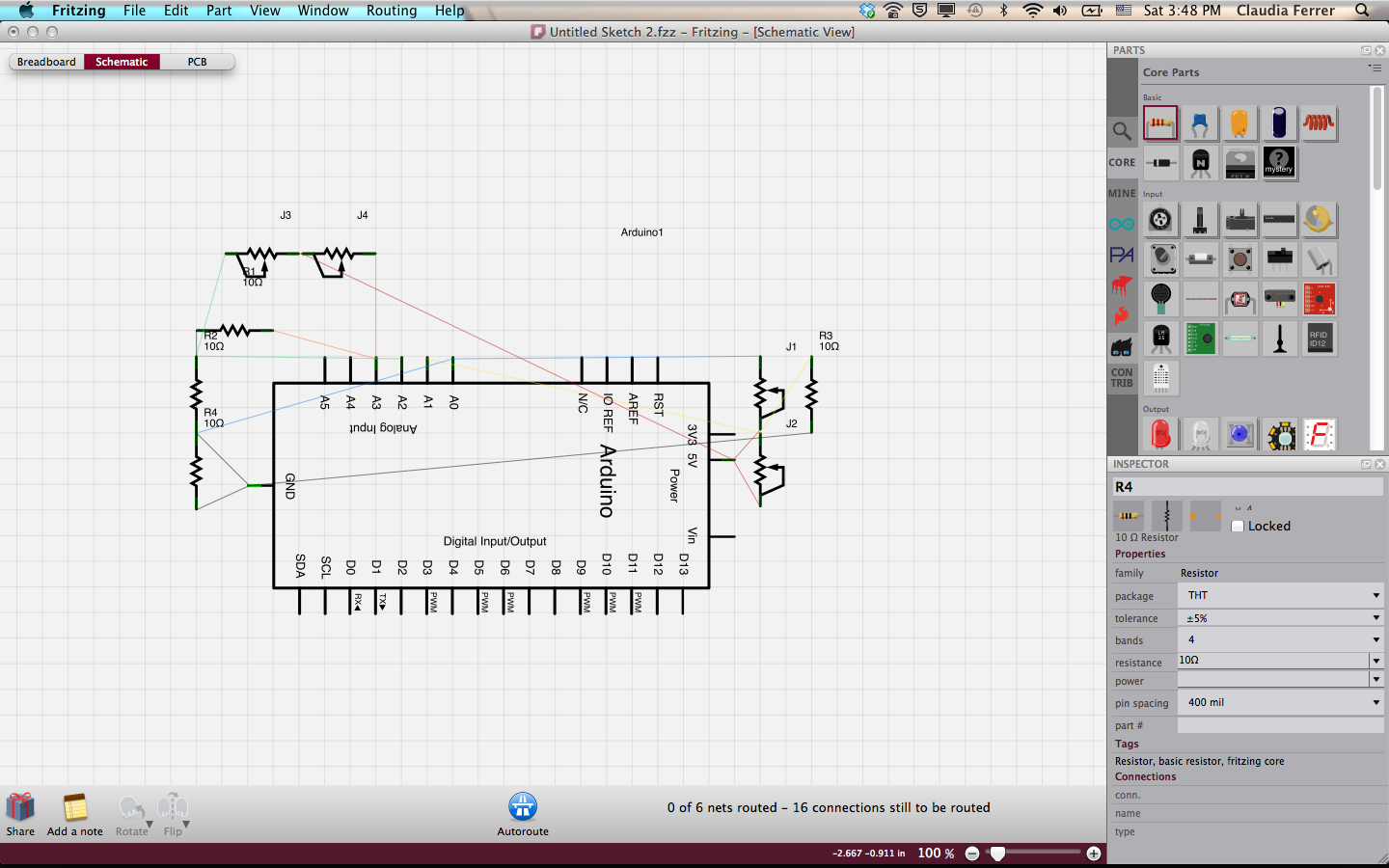
Task: Expand the power combo box arrow
Action: 1376,680
